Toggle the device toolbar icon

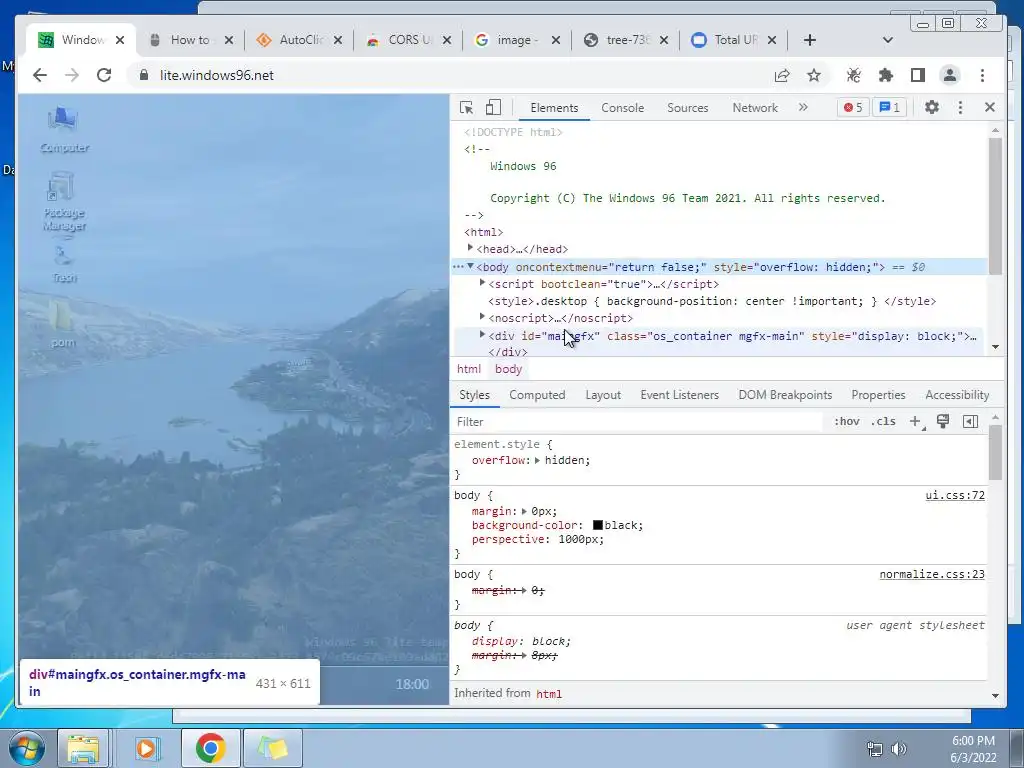[x=493, y=108]
